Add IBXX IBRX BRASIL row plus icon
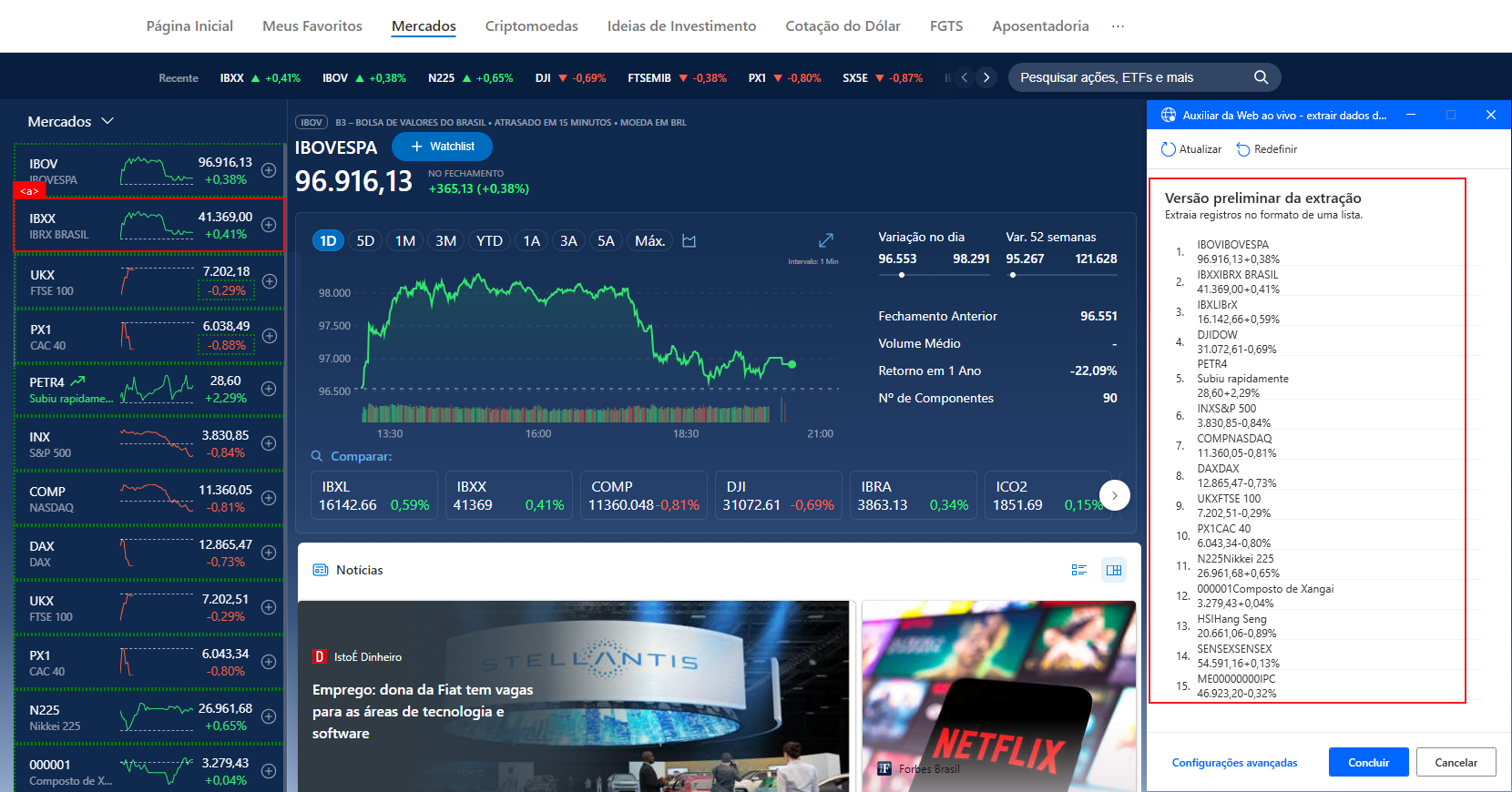This screenshot has height=792, width=1512. click(269, 225)
